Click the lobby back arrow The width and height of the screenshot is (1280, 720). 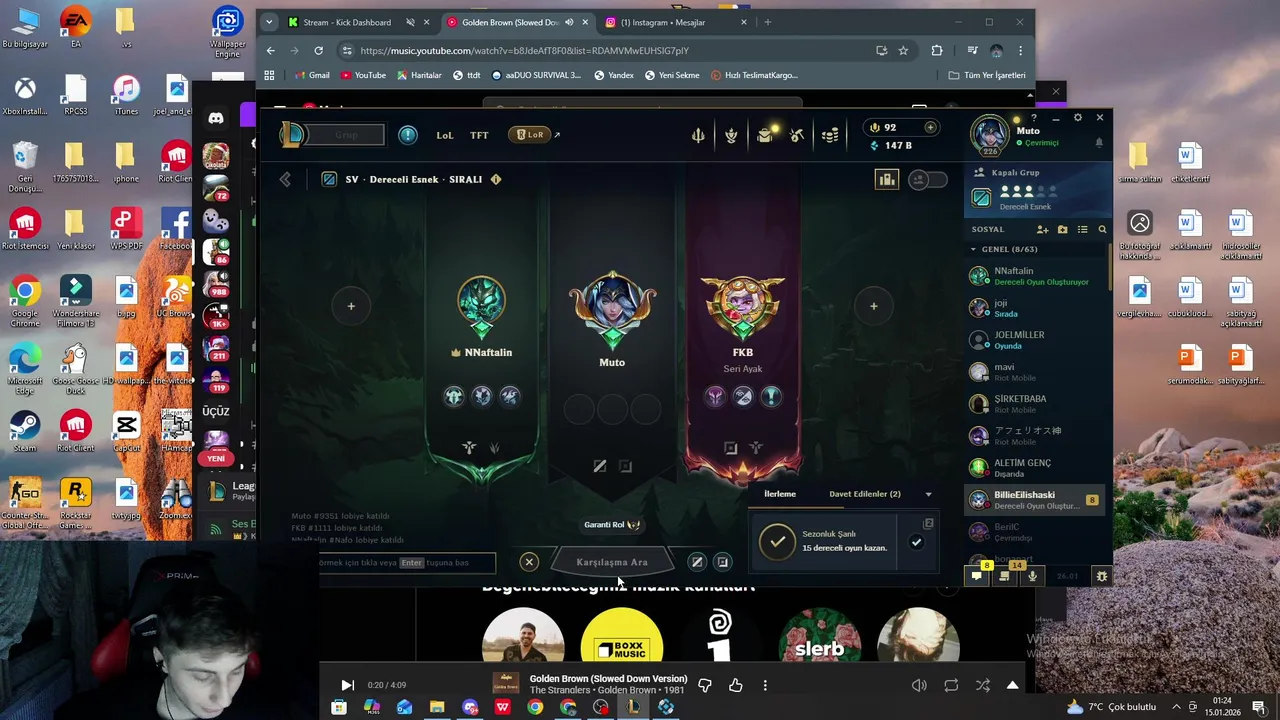coord(285,179)
